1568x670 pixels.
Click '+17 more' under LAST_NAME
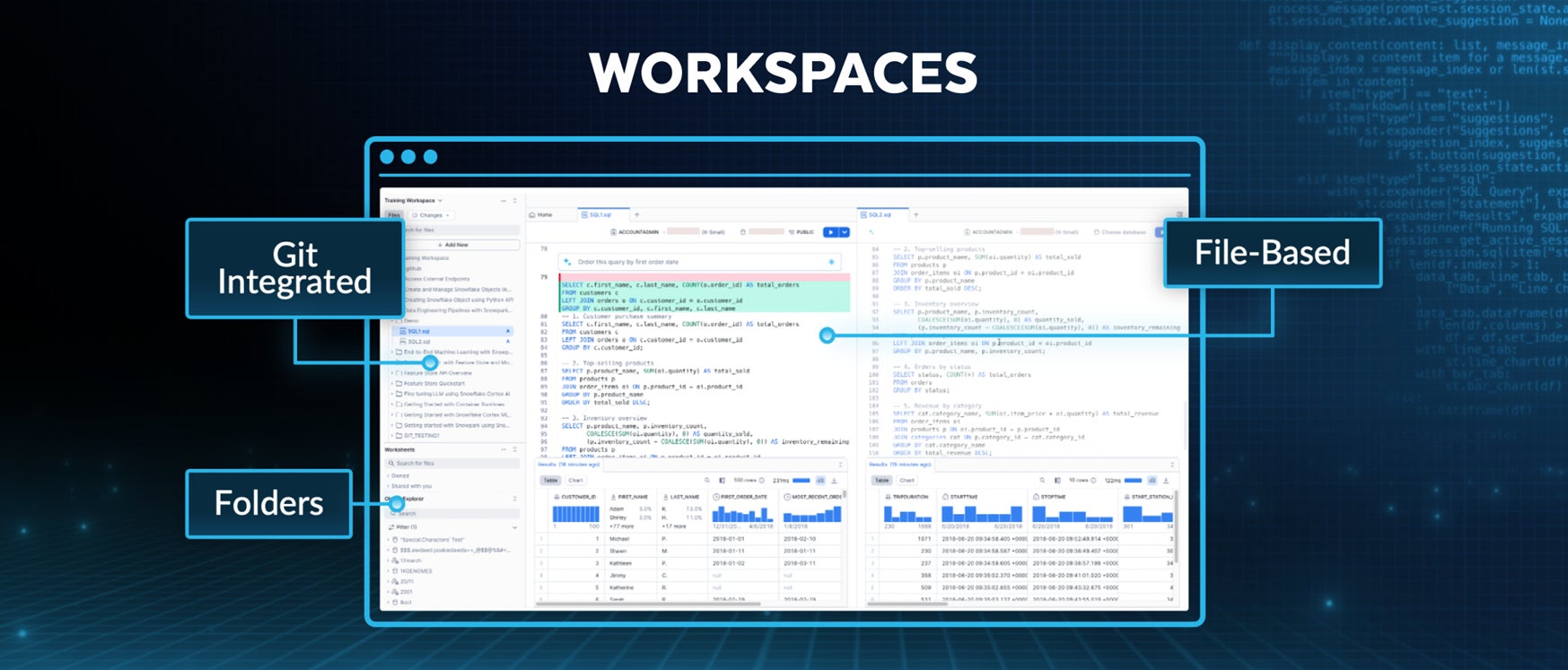pyautogui.click(x=674, y=526)
